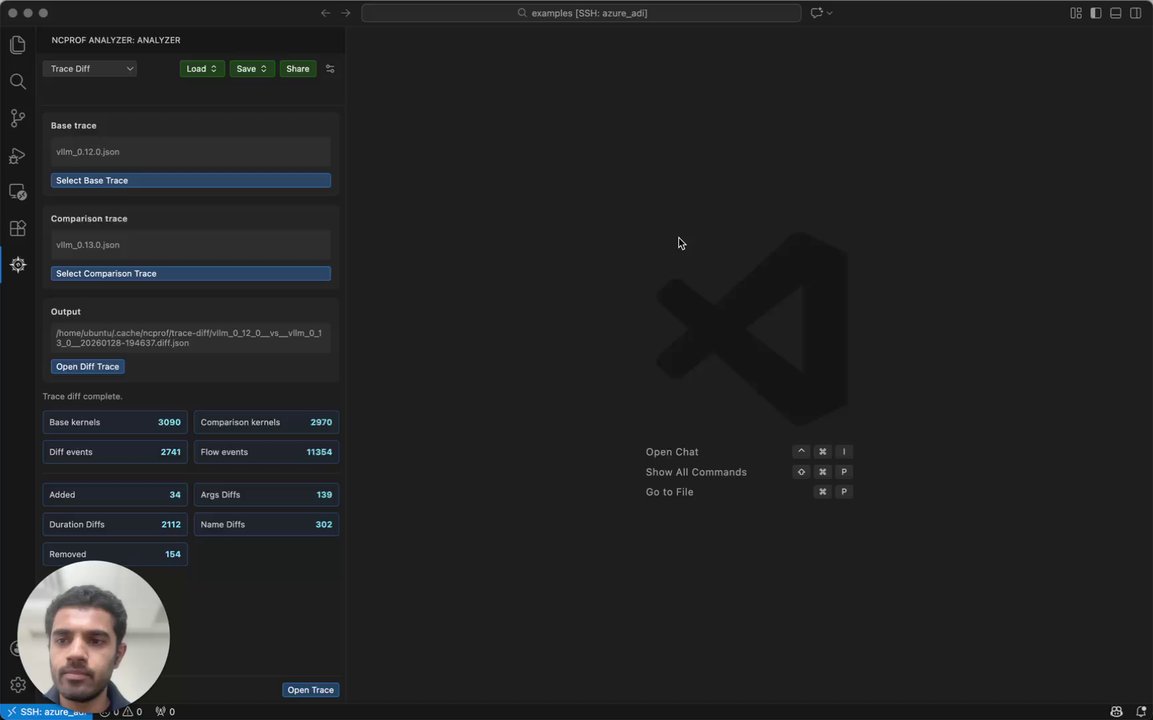Click the Go to File shortcut hint
This screenshot has height=720, width=1153.
point(669,492)
